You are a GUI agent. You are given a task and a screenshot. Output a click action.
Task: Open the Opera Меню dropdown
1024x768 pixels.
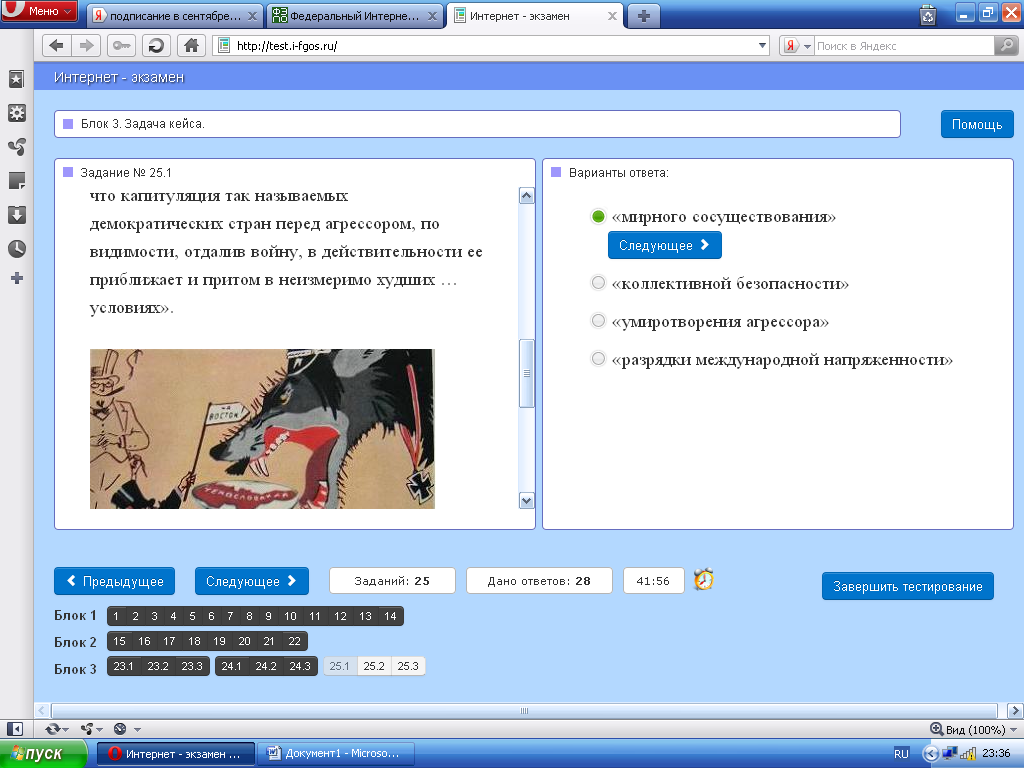point(40,11)
